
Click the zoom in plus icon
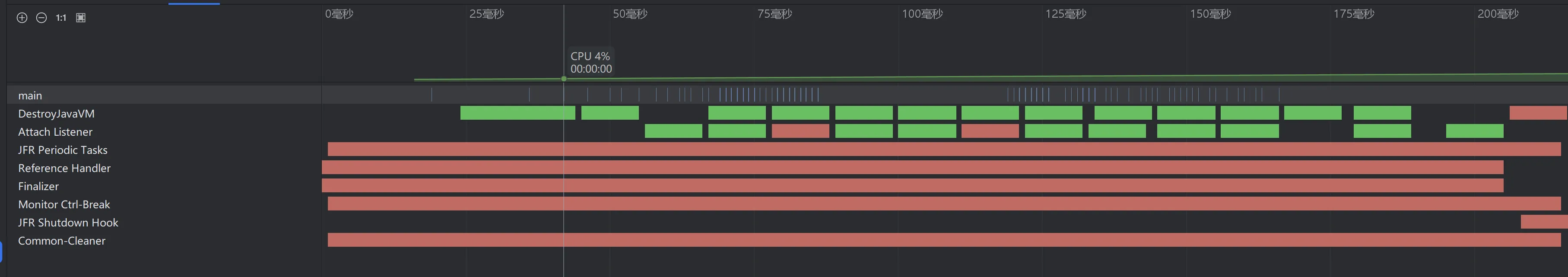click(x=22, y=18)
